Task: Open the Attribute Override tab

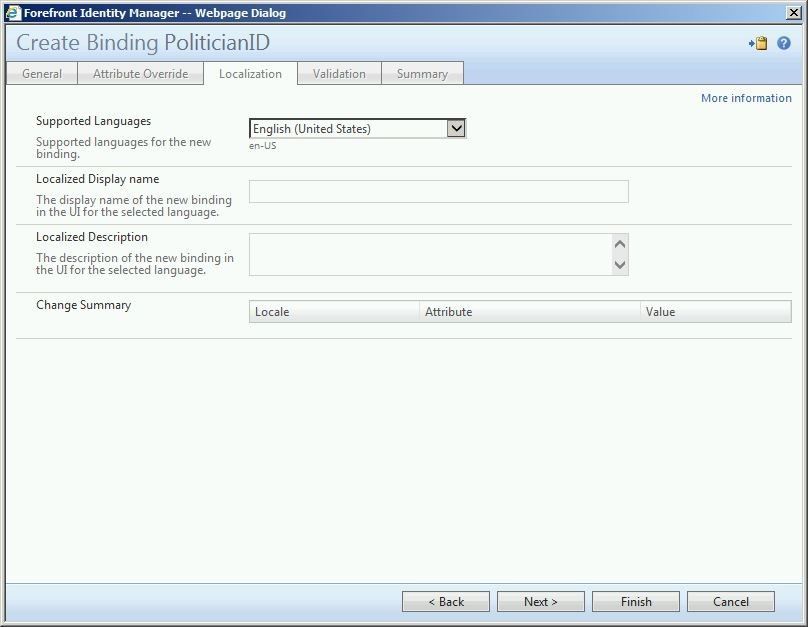Action: tap(141, 74)
